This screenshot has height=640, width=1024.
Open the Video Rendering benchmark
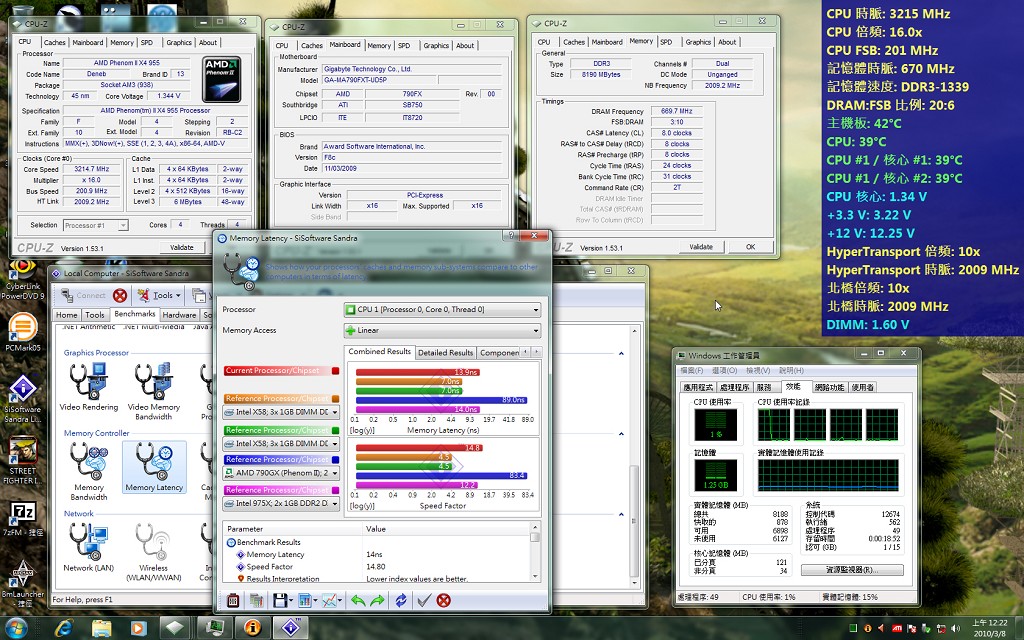click(88, 387)
